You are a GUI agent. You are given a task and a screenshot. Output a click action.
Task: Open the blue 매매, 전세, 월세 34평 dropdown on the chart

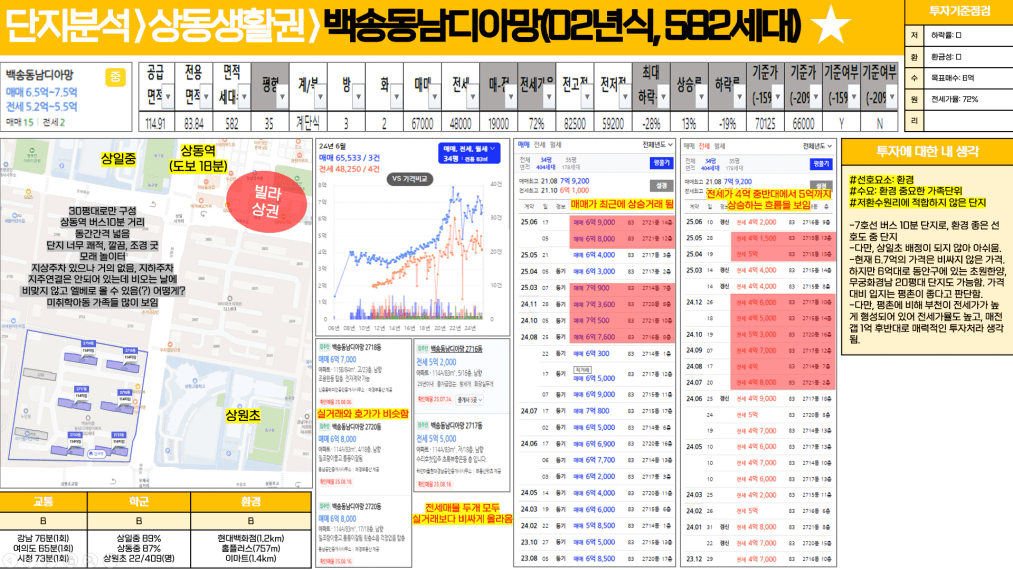point(469,153)
